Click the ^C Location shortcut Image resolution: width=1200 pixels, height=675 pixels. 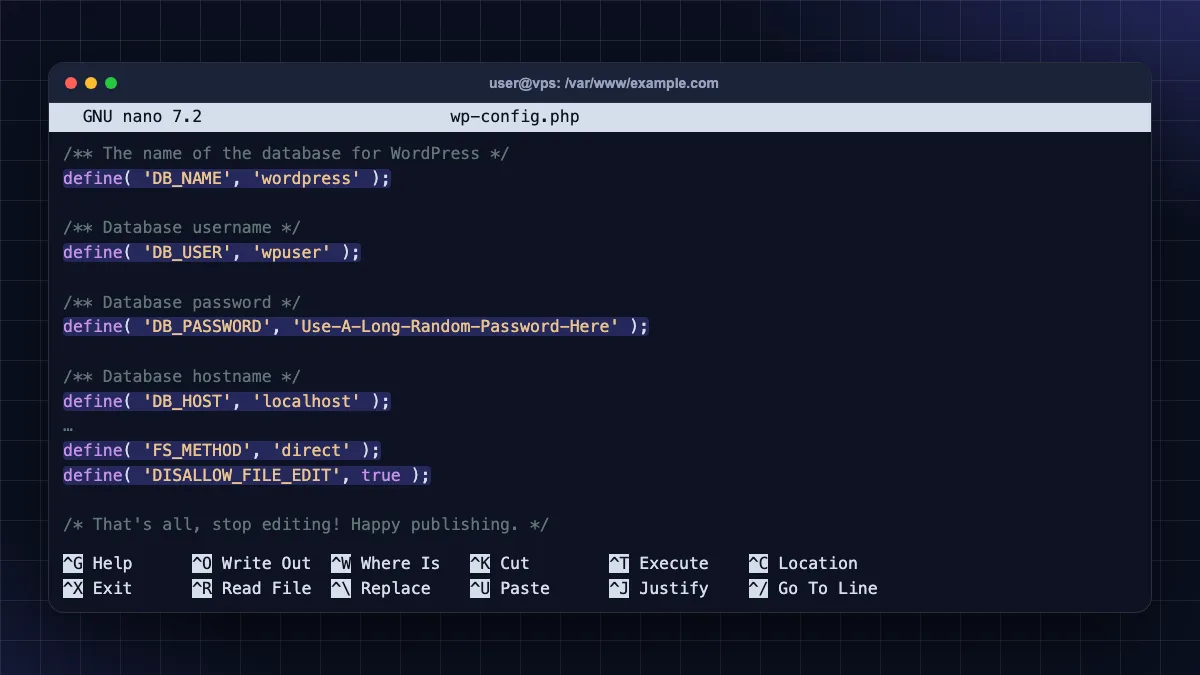coord(803,563)
